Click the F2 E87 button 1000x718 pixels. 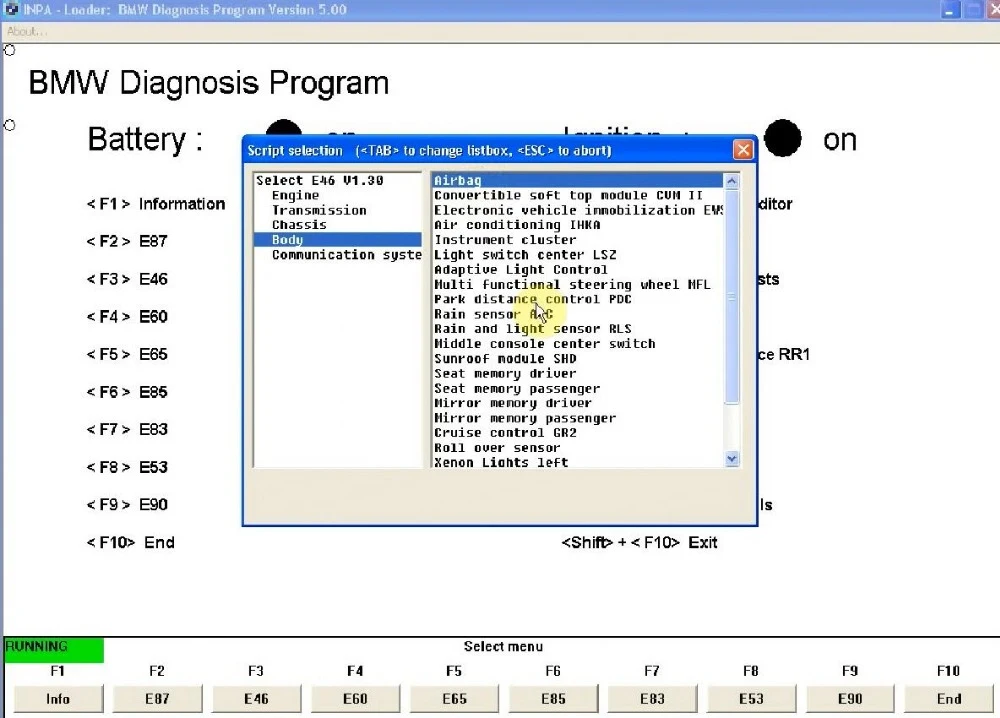point(157,699)
